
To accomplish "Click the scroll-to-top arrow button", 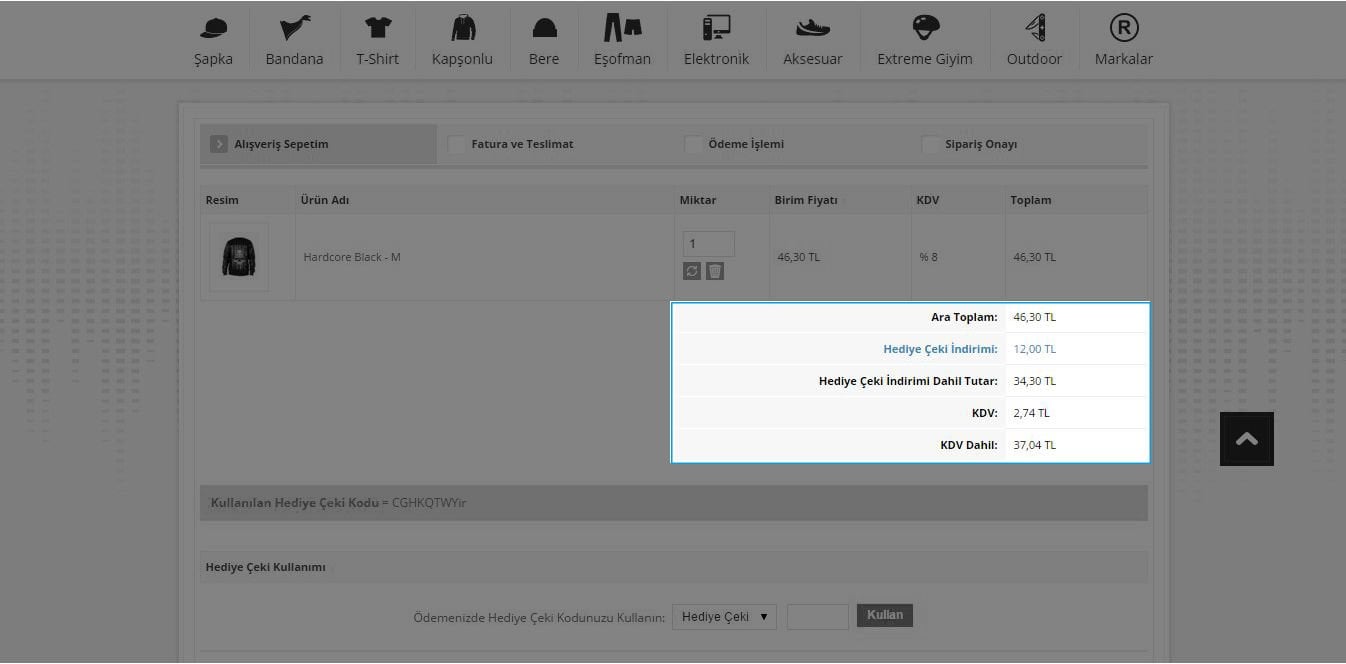I will click(1247, 439).
